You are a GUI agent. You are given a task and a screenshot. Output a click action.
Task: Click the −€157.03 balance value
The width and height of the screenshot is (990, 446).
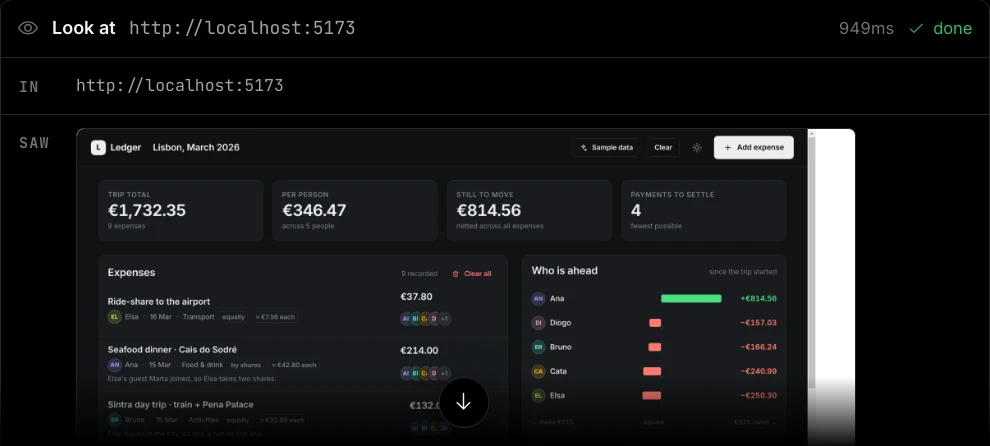758,323
